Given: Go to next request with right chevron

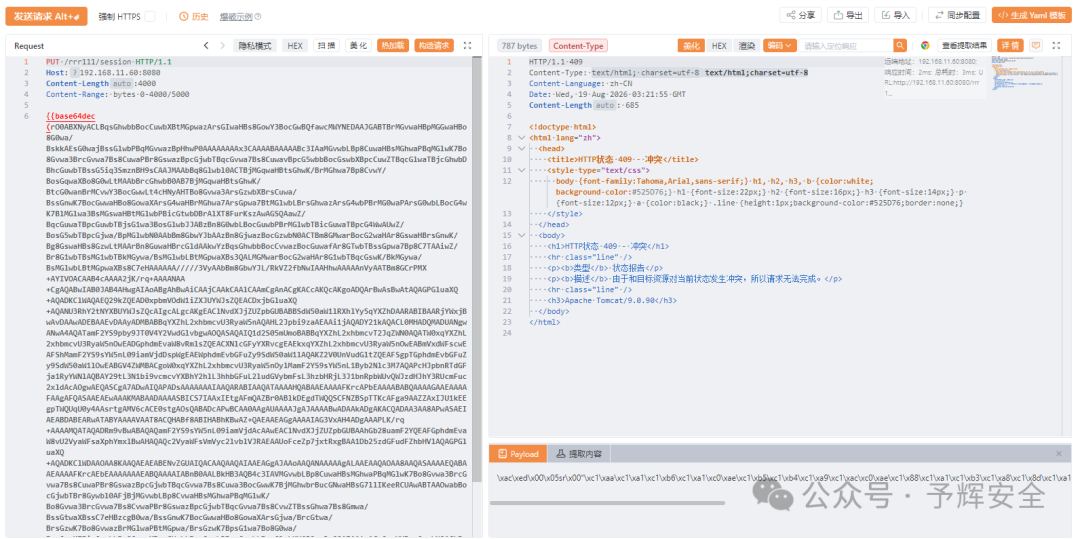Looking at the screenshot, I should click(222, 45).
